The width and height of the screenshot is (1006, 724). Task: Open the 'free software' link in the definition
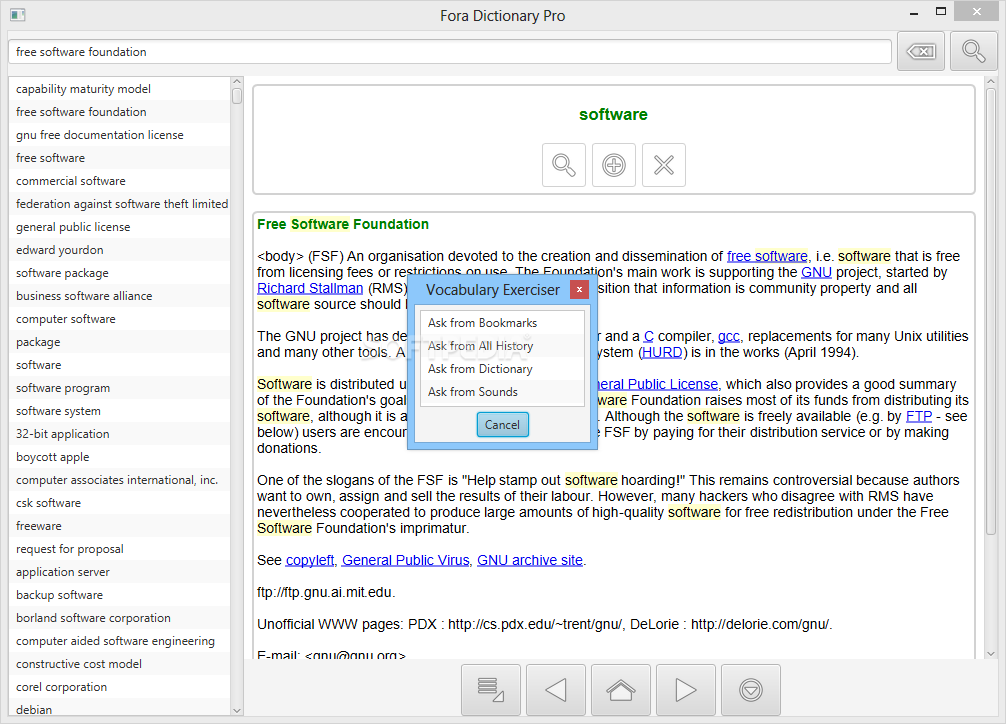[767, 256]
